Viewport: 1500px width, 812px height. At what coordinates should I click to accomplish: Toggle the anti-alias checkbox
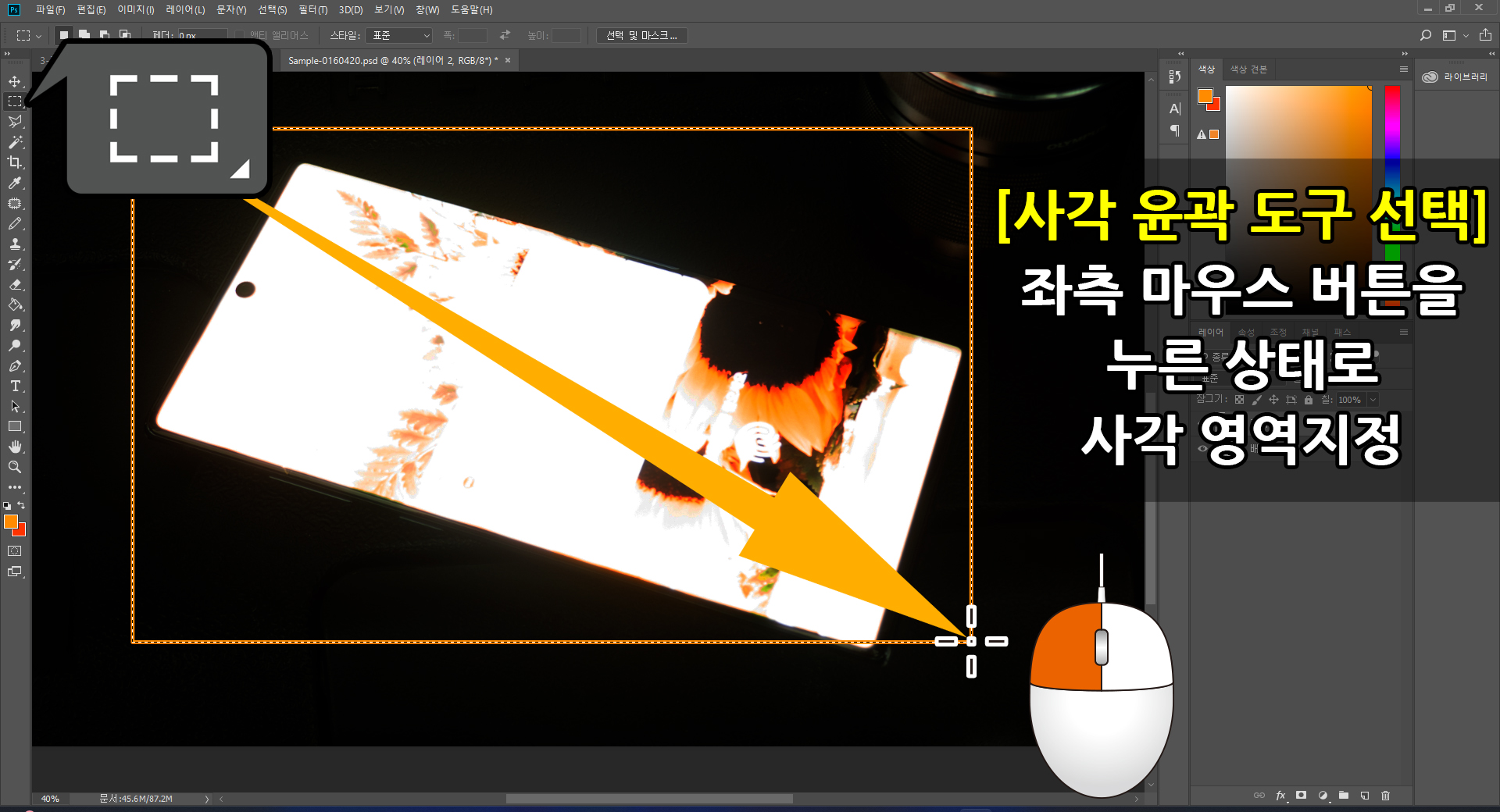click(240, 36)
